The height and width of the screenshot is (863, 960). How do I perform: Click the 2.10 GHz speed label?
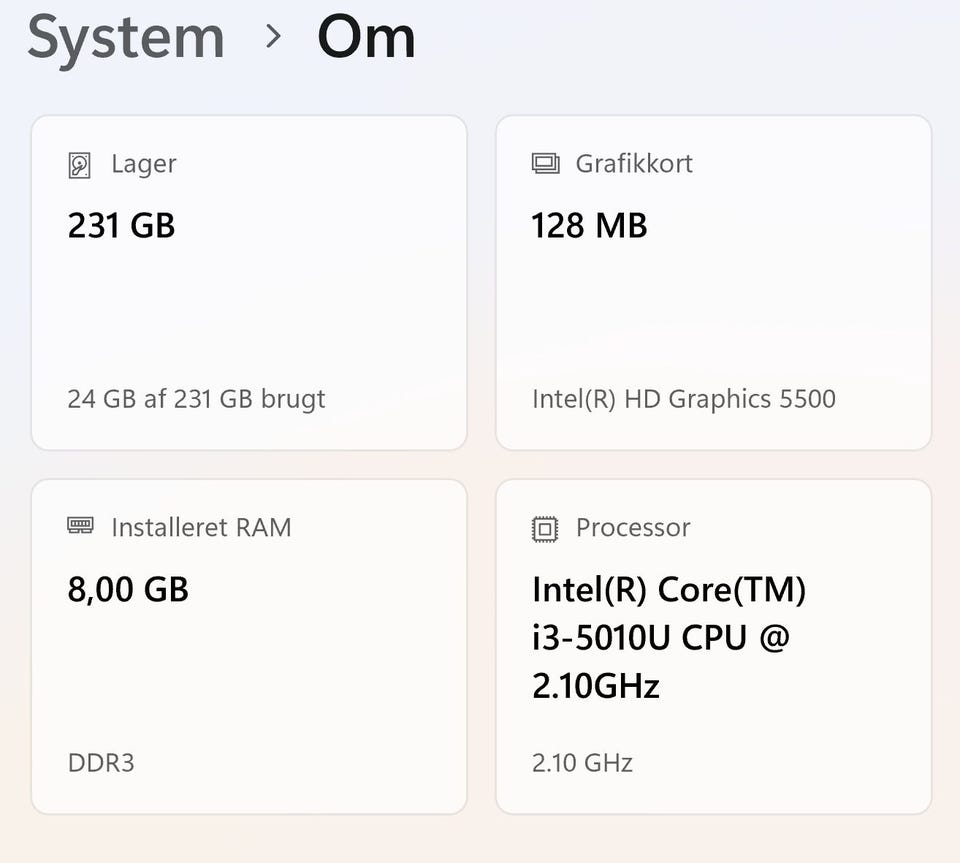[x=582, y=763]
